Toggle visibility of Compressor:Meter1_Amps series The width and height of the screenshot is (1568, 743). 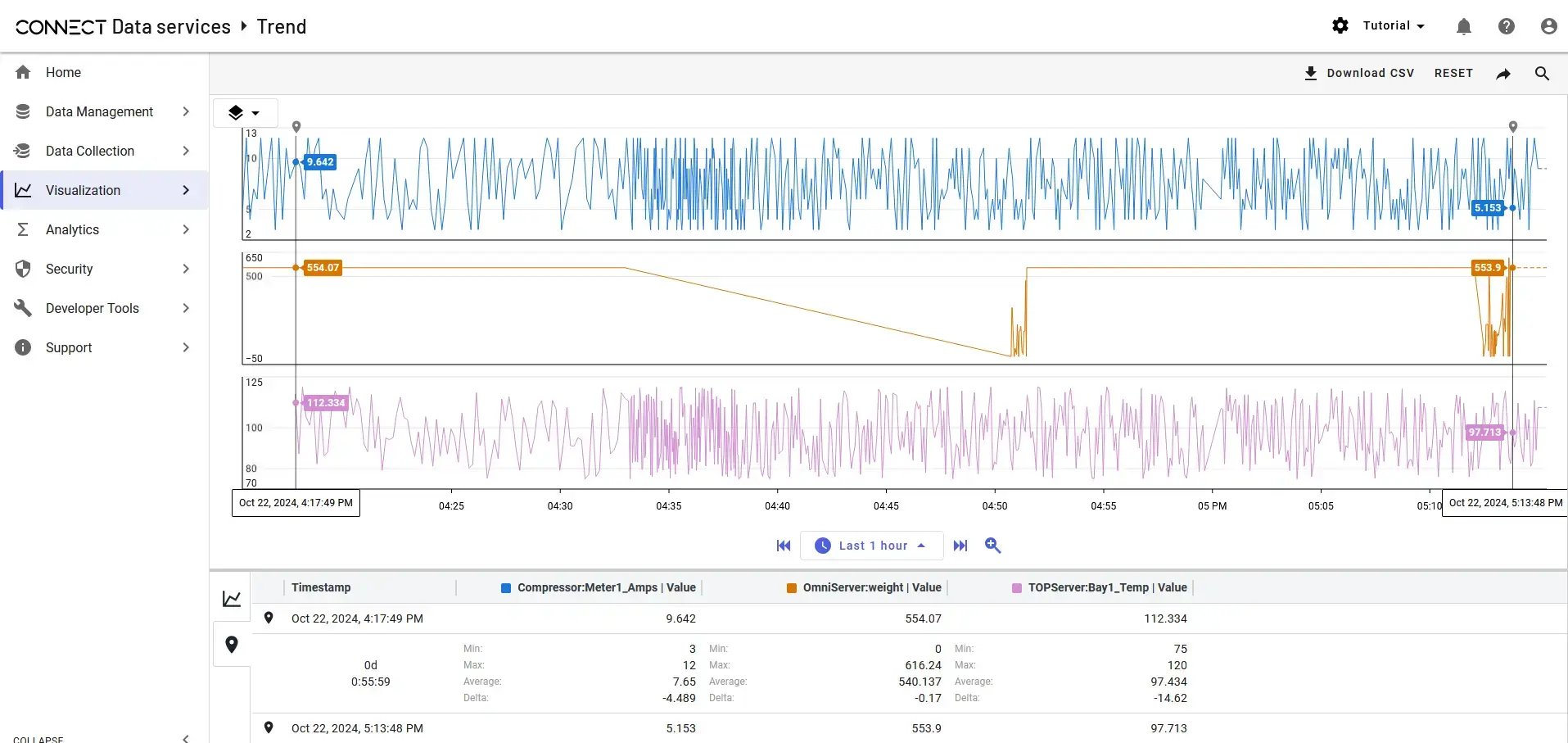click(x=508, y=587)
